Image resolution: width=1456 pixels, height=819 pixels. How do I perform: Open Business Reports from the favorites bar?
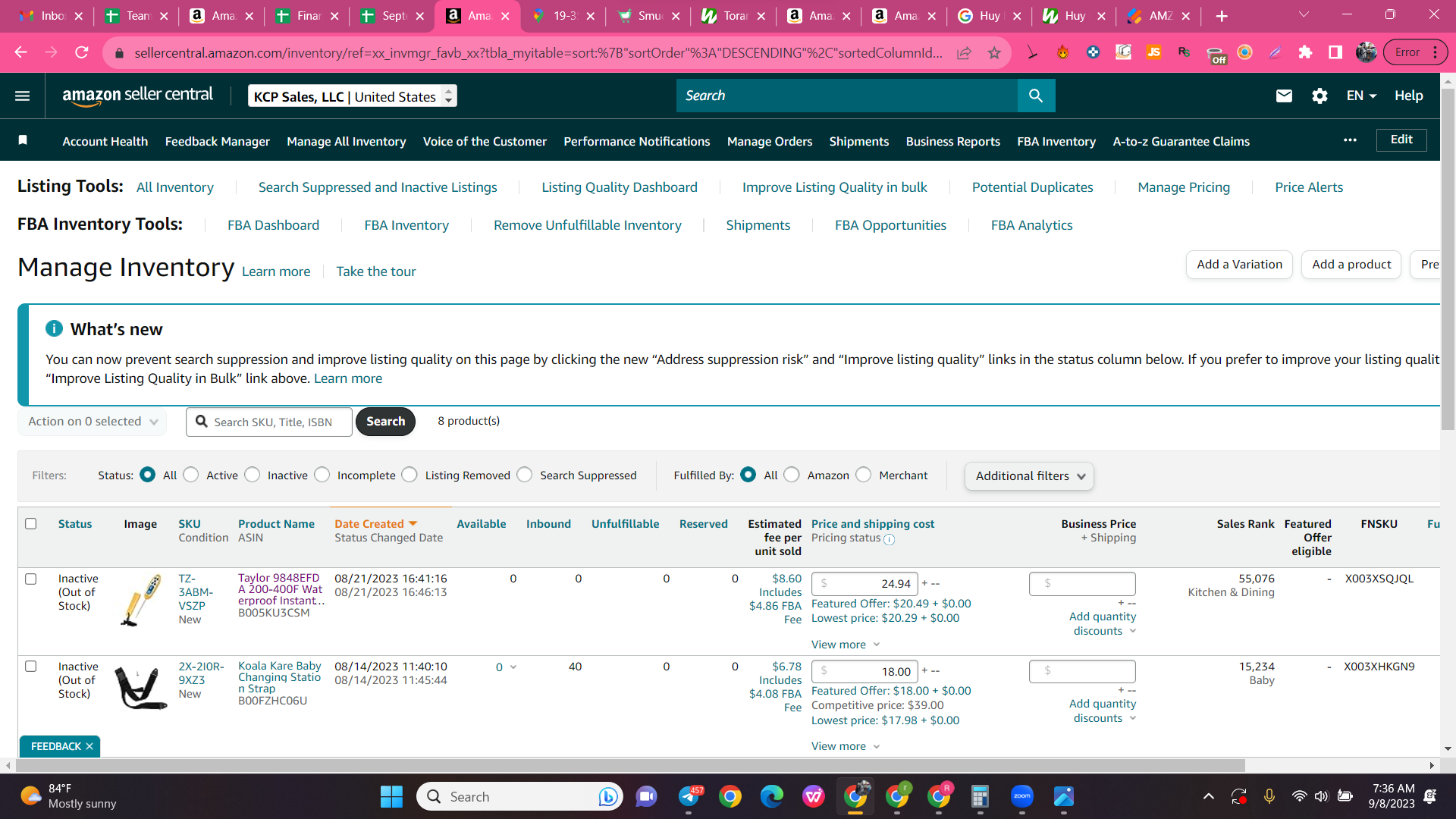[952, 142]
